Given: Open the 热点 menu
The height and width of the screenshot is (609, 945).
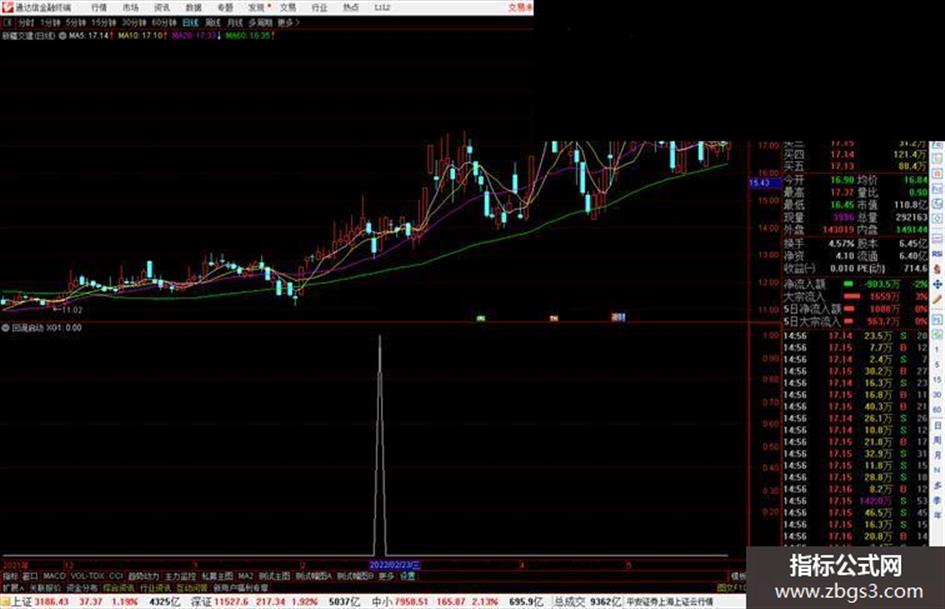Looking at the screenshot, I should [351, 7].
